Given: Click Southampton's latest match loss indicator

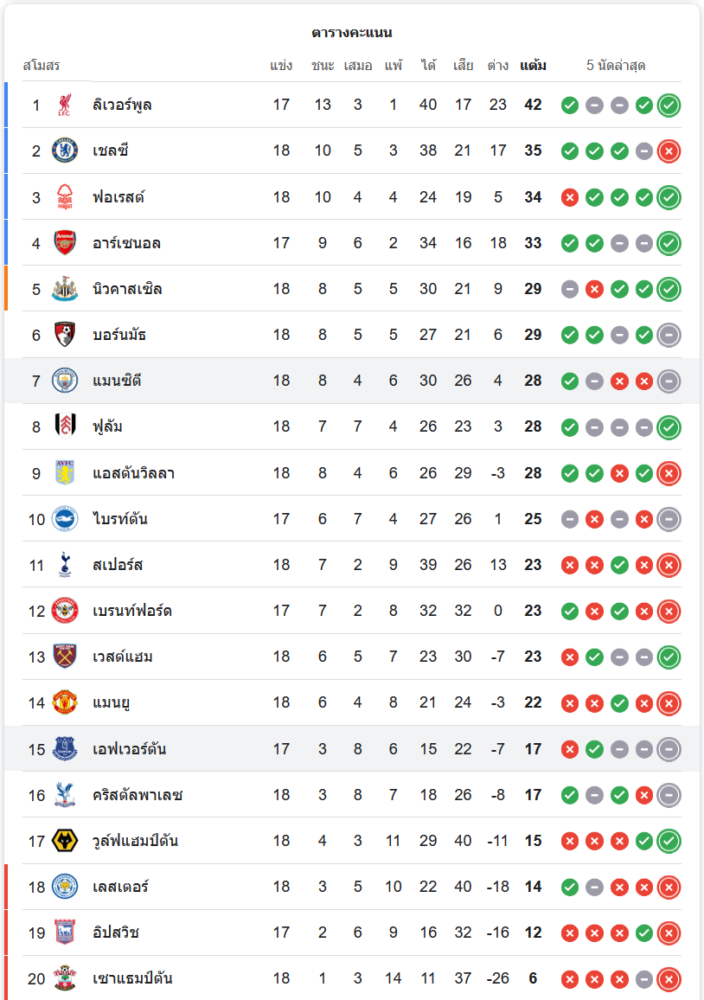Looking at the screenshot, I should point(669,979).
